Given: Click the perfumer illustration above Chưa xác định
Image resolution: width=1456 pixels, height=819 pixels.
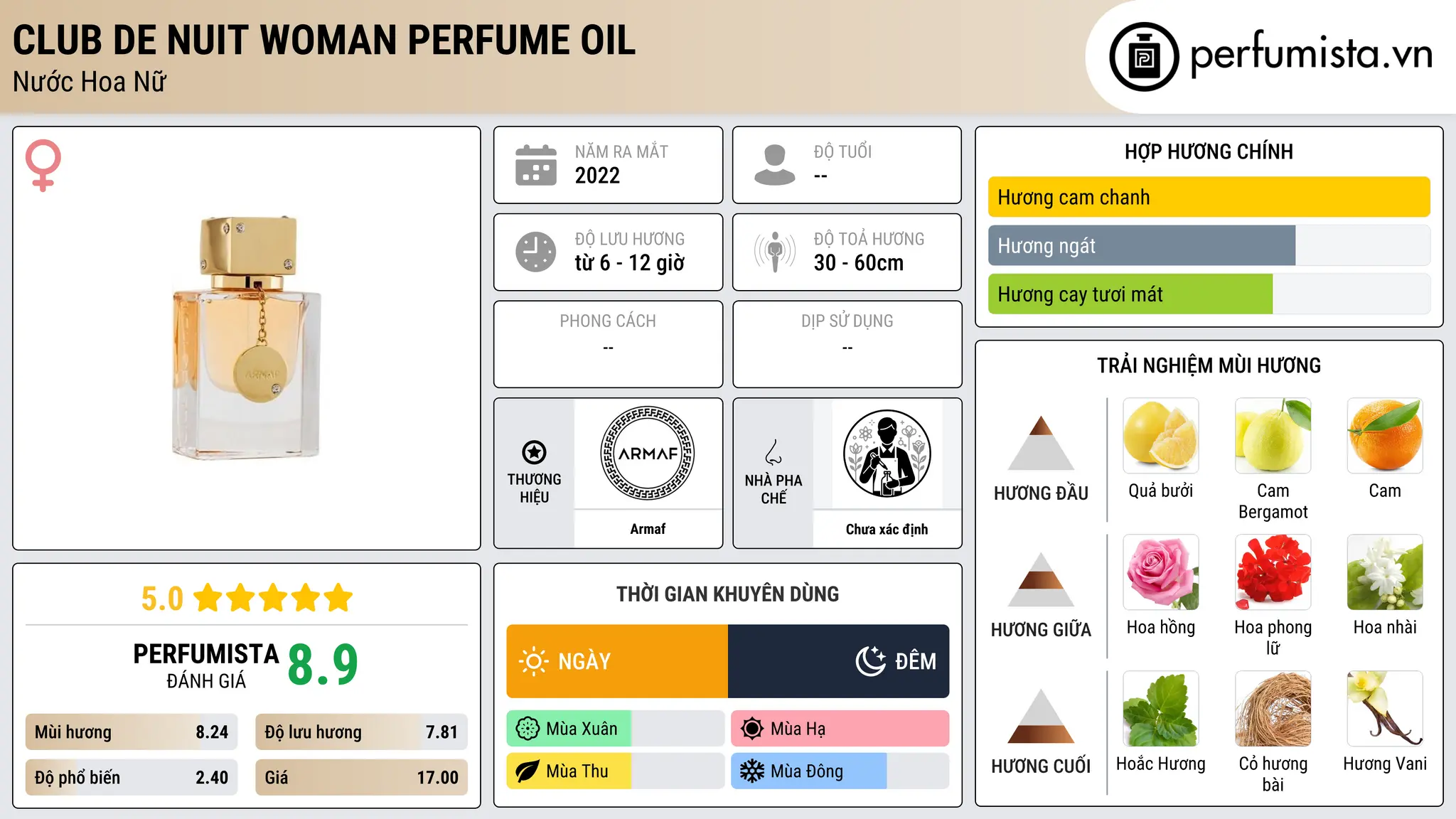Looking at the screenshot, I should 887,454.
